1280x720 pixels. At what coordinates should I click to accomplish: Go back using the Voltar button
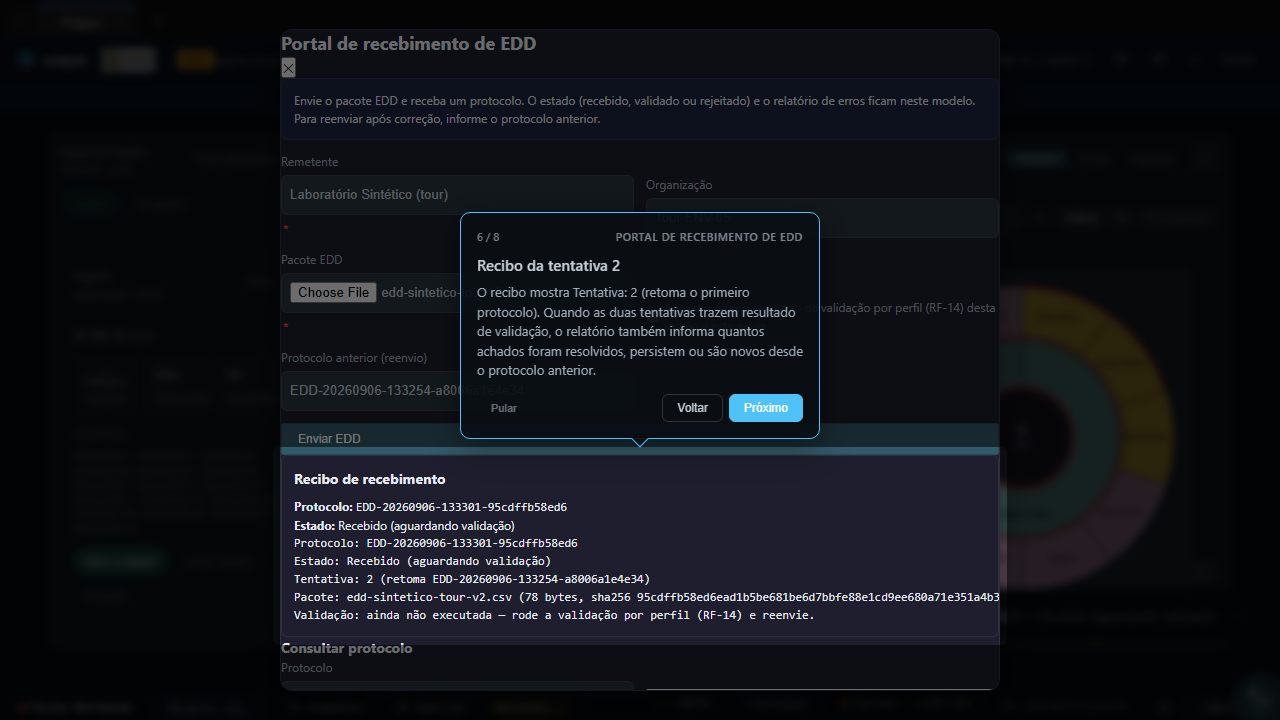point(692,408)
